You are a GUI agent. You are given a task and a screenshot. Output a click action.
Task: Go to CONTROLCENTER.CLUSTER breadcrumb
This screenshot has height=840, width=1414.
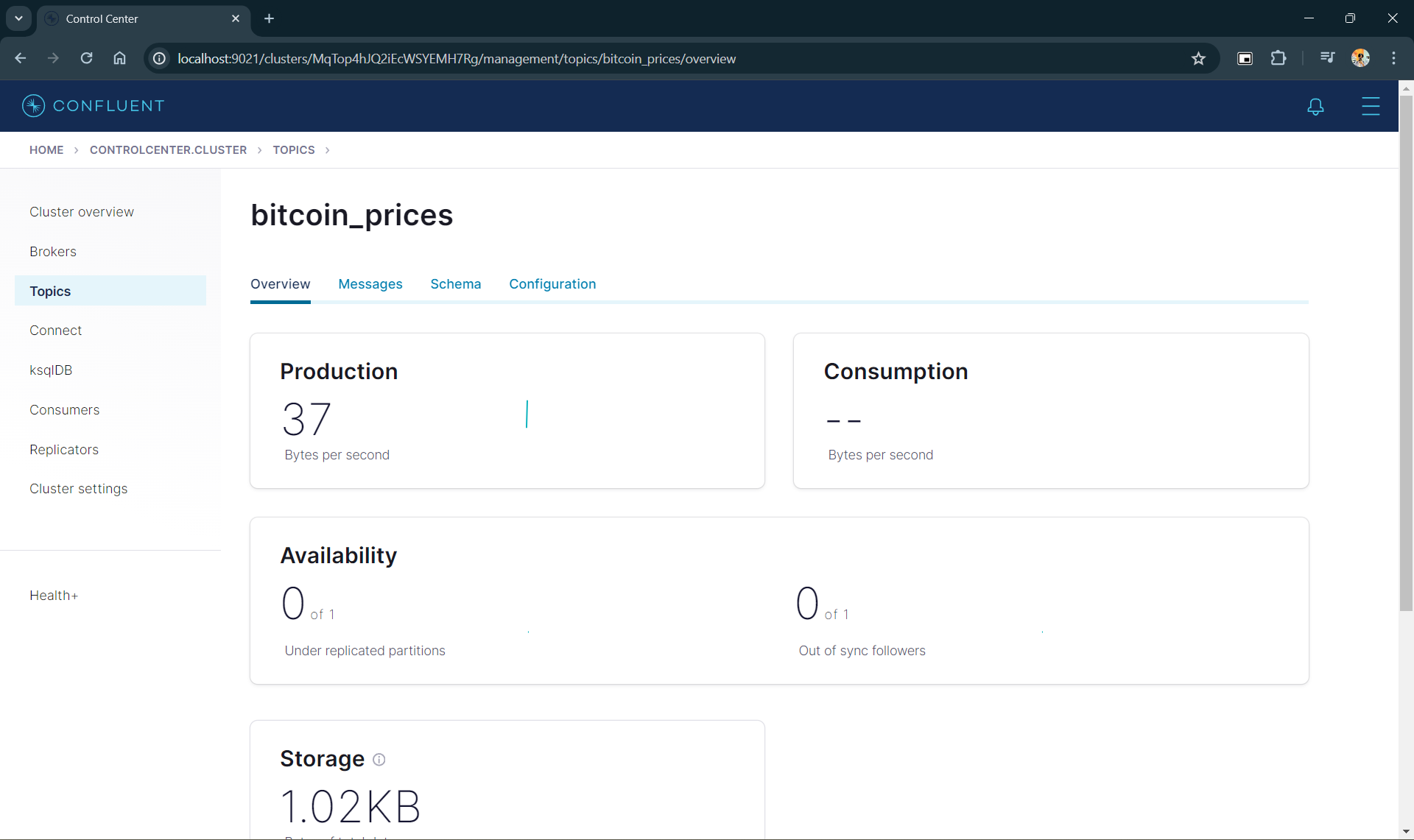click(x=168, y=150)
